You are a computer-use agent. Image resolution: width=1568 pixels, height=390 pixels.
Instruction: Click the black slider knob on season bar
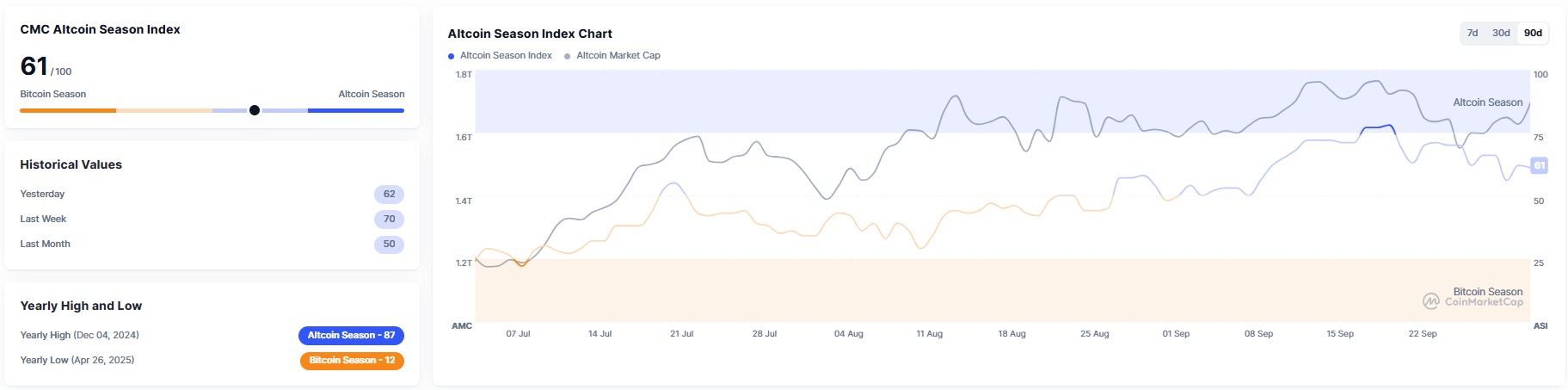pos(255,110)
